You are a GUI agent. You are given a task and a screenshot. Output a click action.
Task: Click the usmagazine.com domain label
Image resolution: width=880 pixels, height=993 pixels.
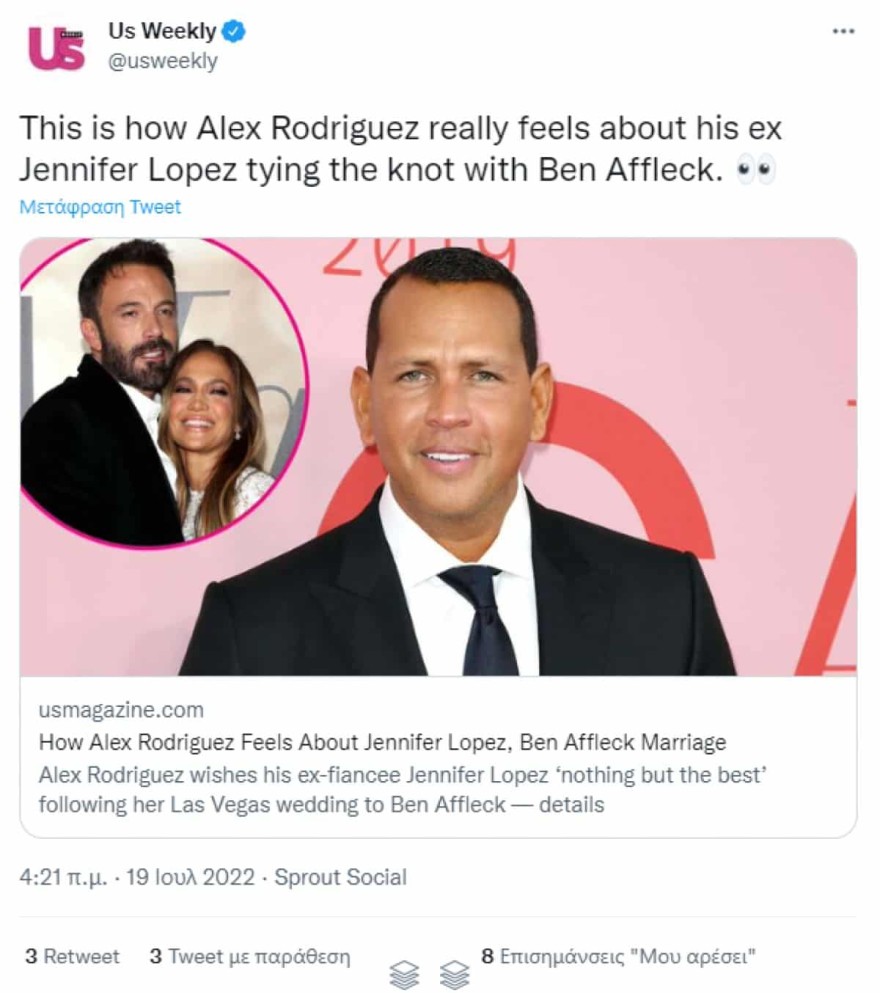[x=121, y=710]
